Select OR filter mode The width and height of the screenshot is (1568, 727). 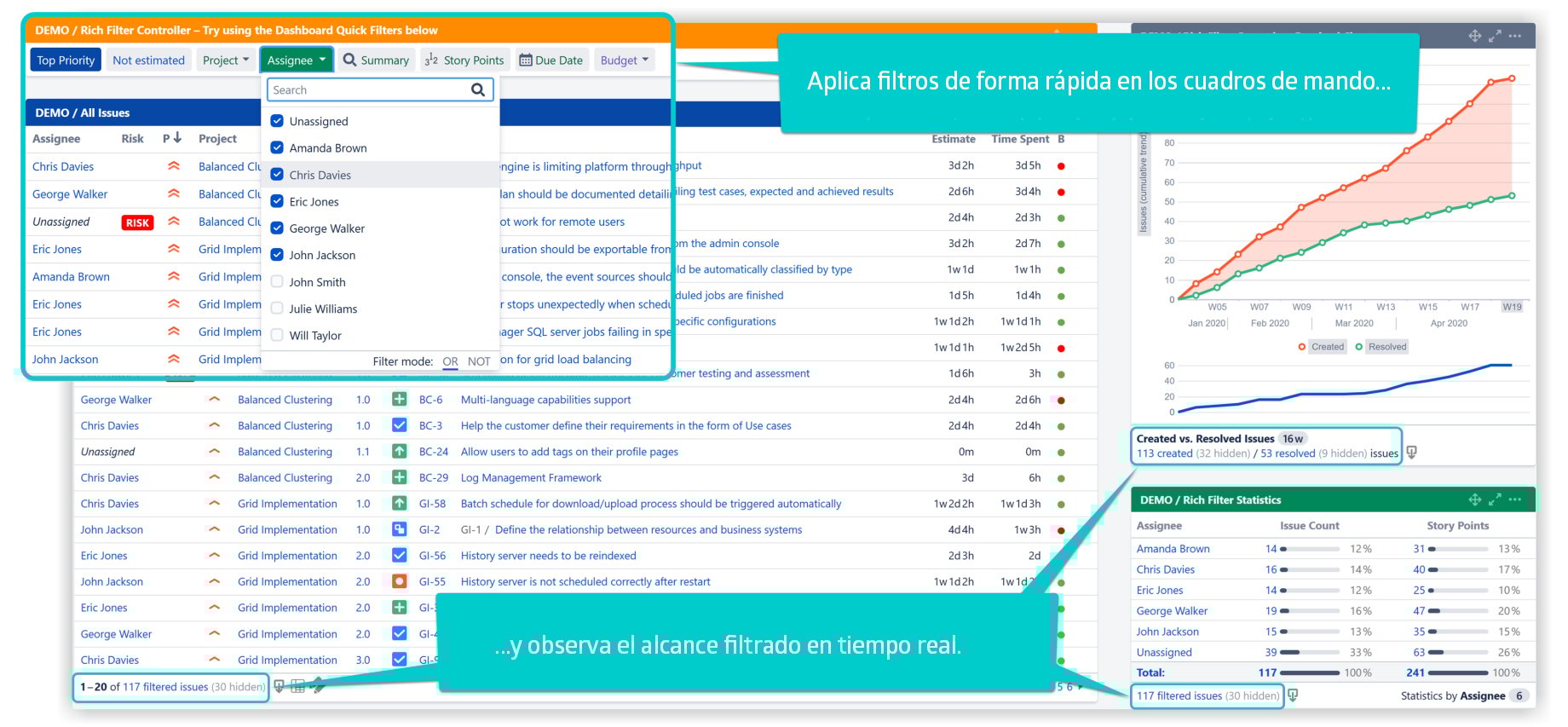coord(450,361)
